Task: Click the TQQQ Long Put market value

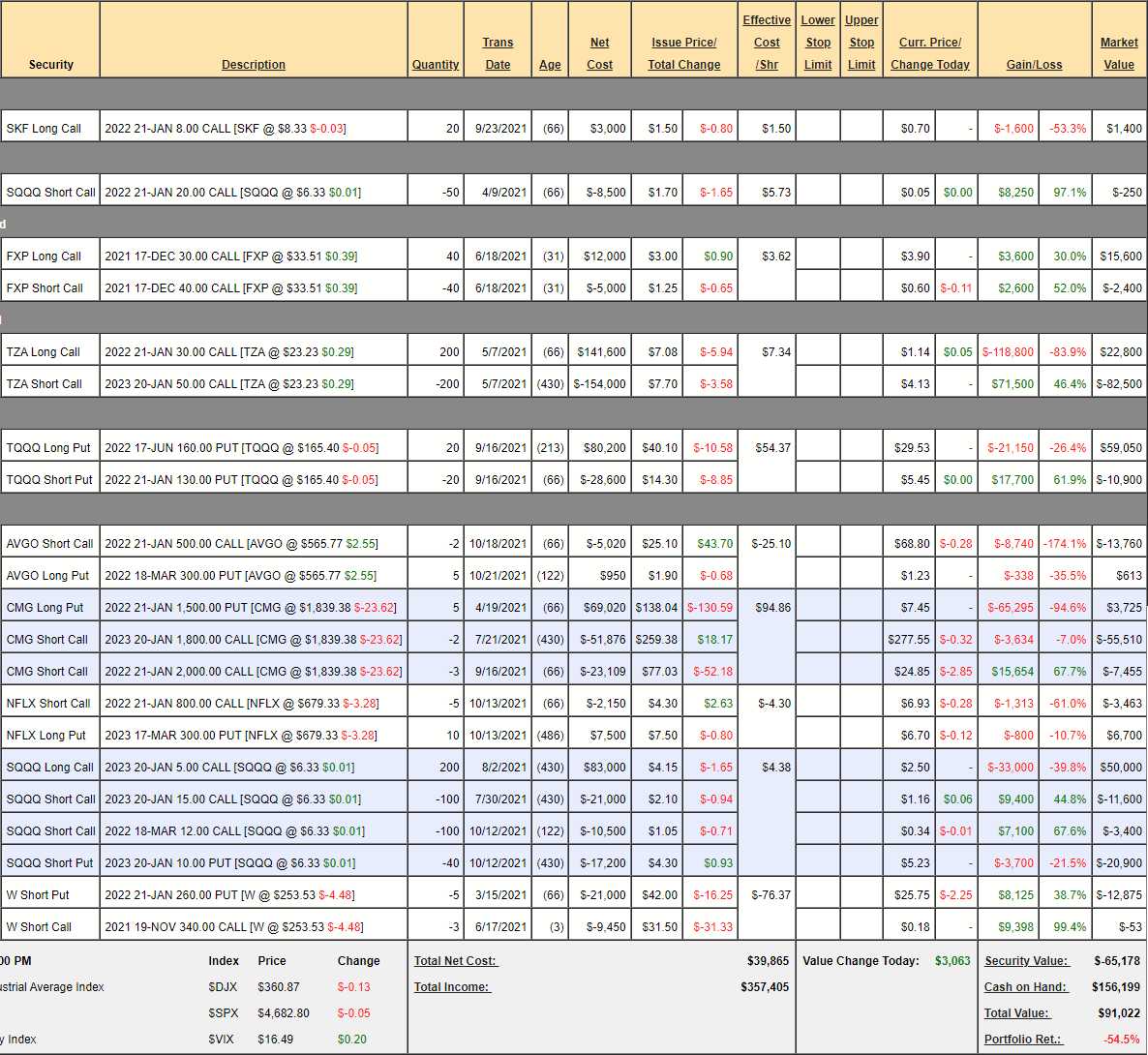Action: pos(1121,448)
